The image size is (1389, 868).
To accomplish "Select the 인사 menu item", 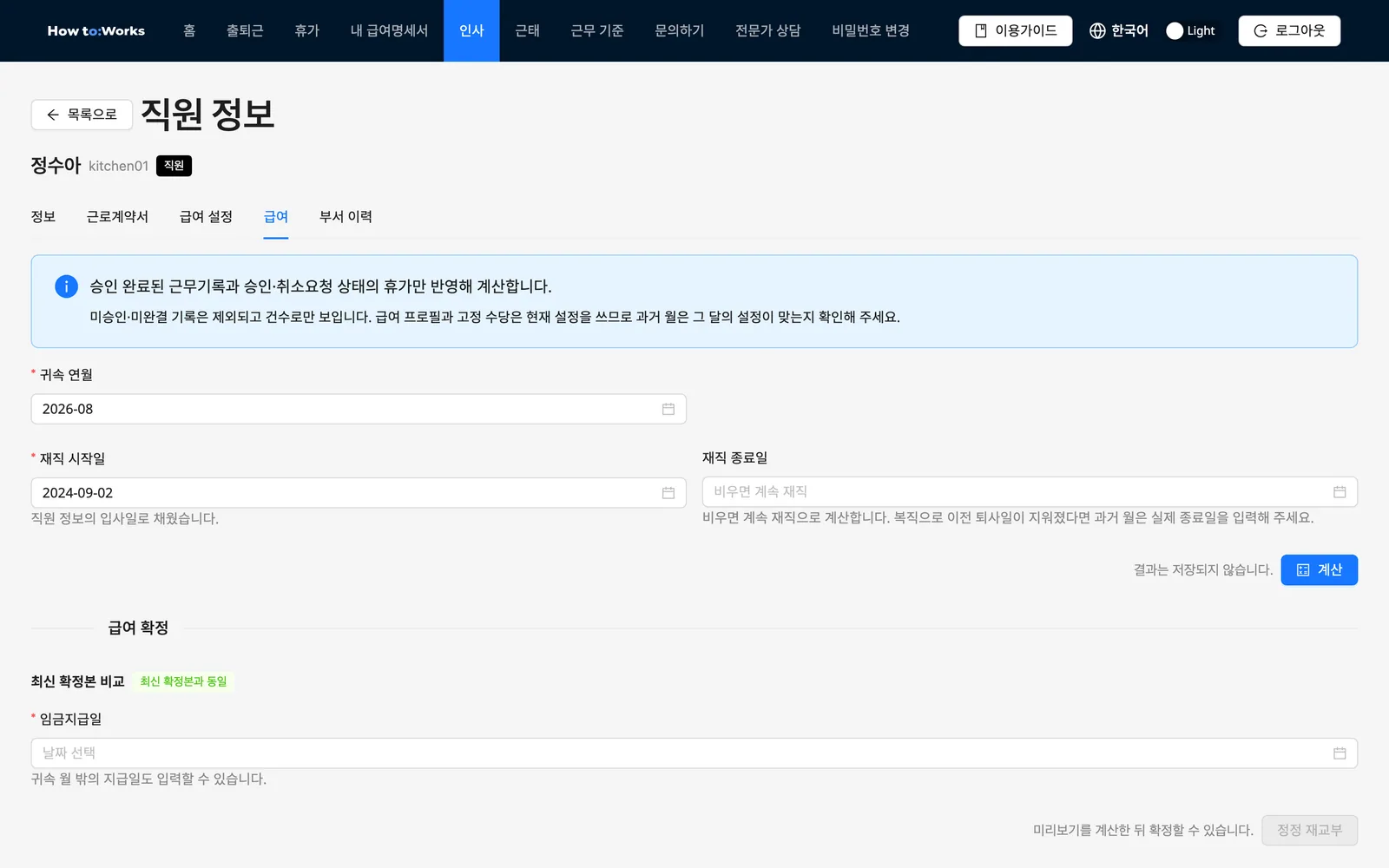I will [x=471, y=31].
